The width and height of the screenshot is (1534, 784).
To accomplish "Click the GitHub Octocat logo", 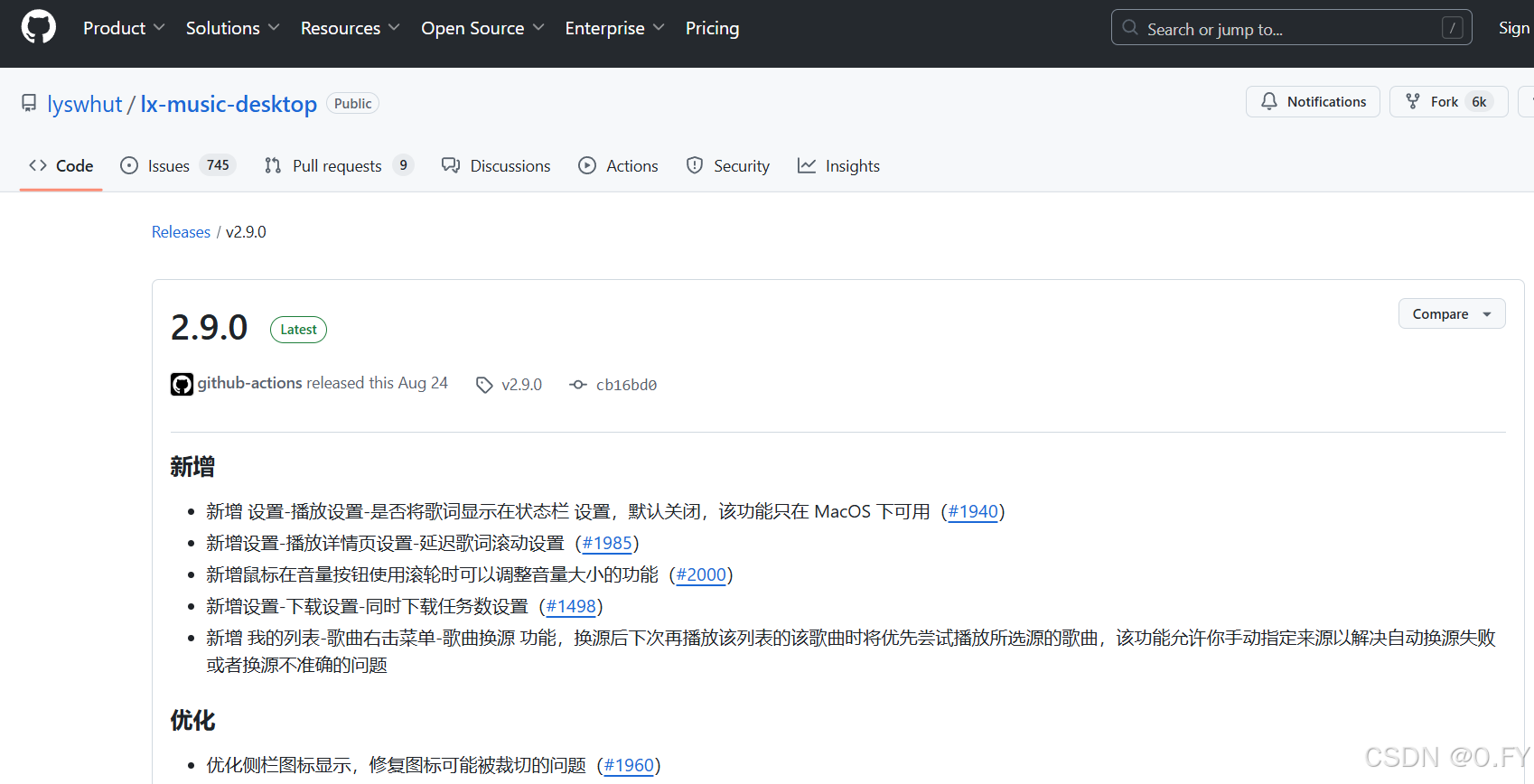I will click(x=39, y=28).
